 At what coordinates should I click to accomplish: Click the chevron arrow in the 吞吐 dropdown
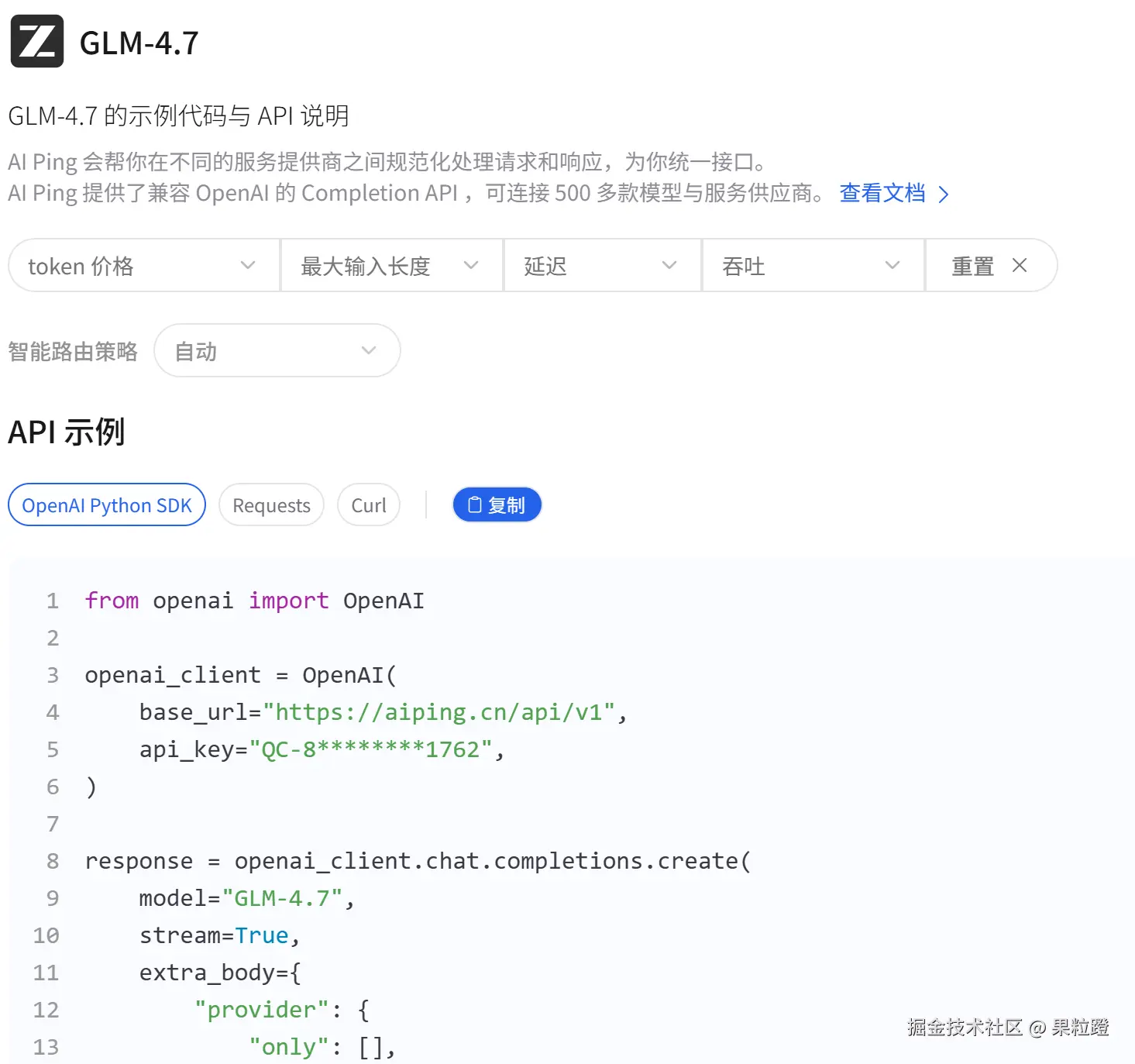pyautogui.click(x=893, y=266)
